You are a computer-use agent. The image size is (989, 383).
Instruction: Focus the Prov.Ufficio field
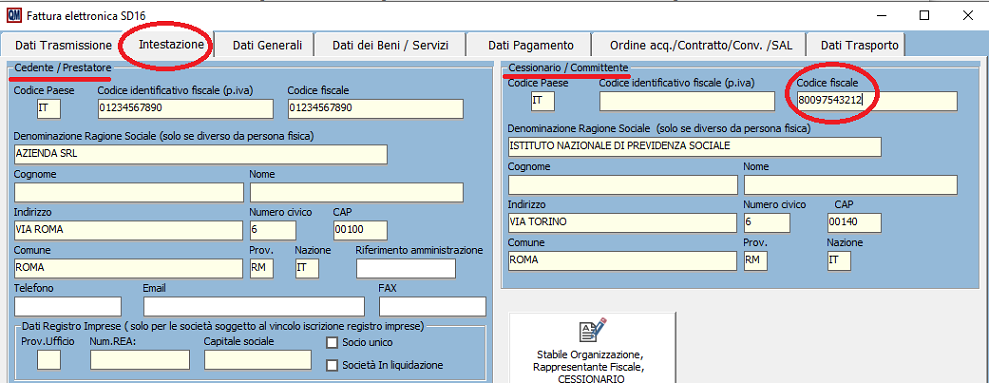49,360
